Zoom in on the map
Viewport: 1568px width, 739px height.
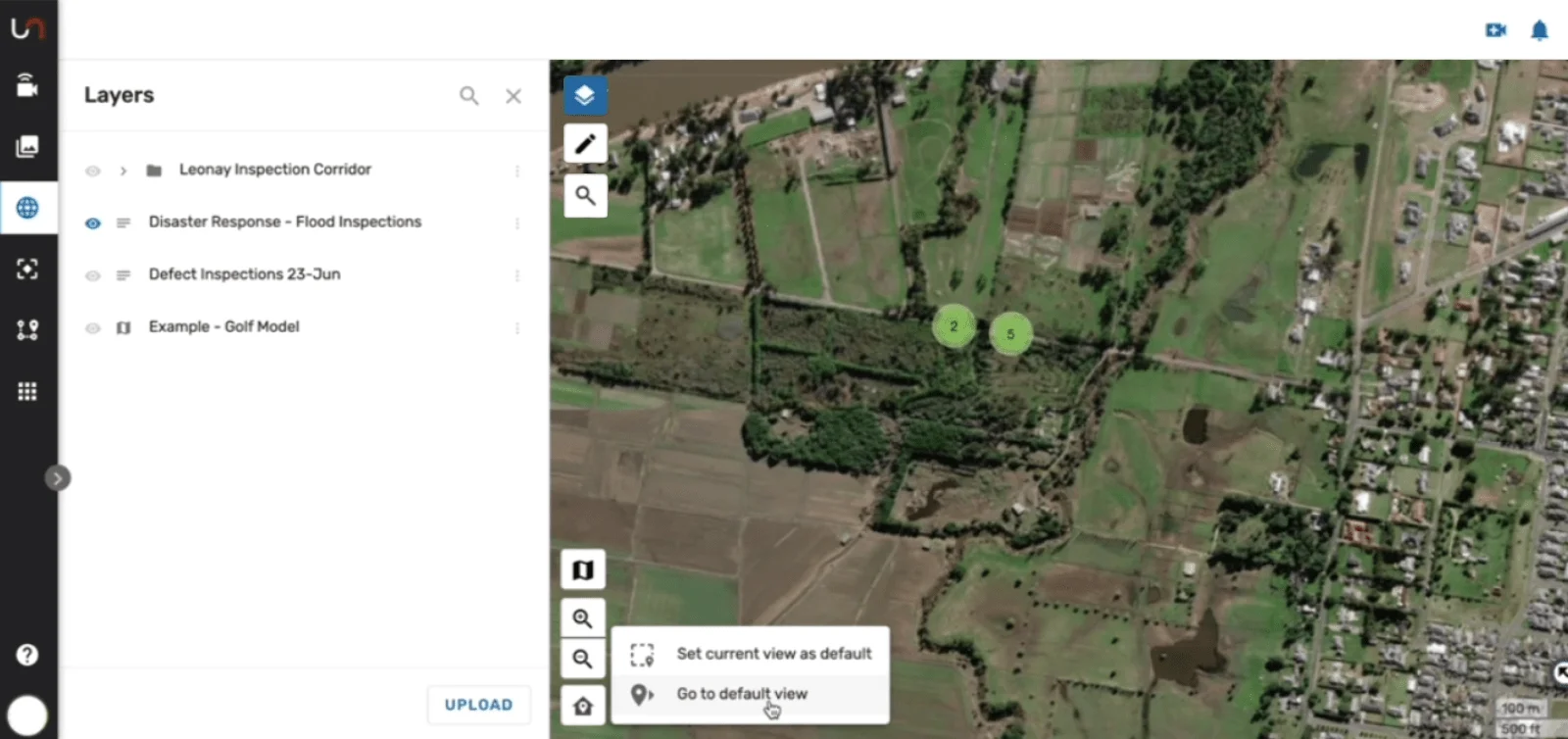point(583,618)
